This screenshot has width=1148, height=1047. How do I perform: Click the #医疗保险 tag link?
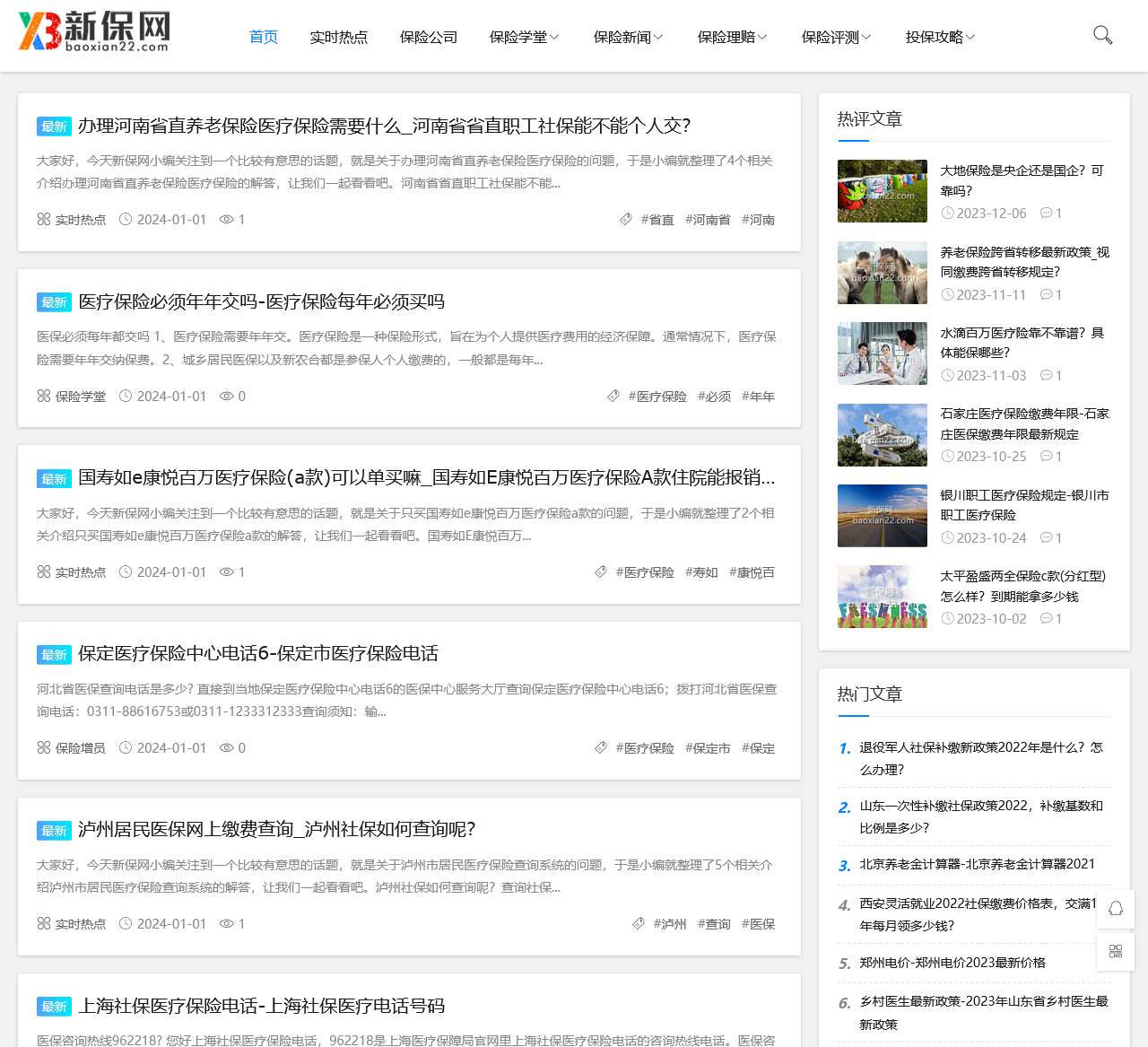coord(657,396)
